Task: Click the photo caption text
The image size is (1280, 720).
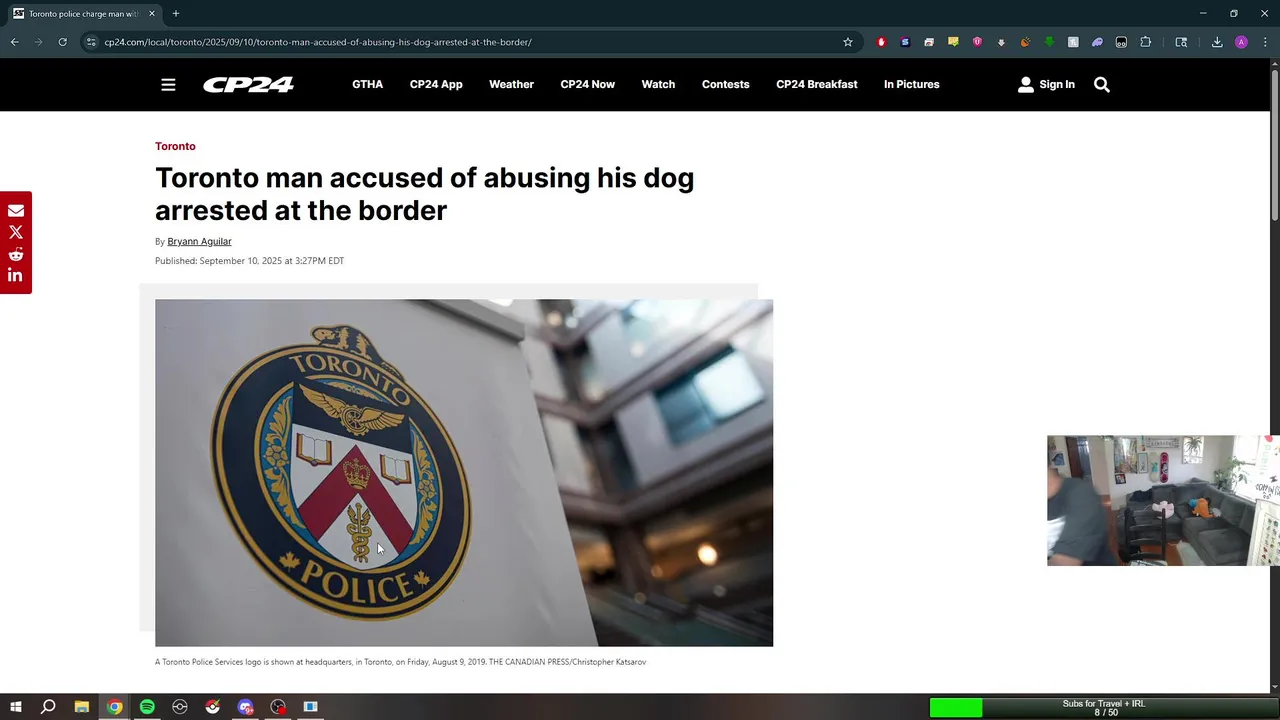Action: point(400,662)
